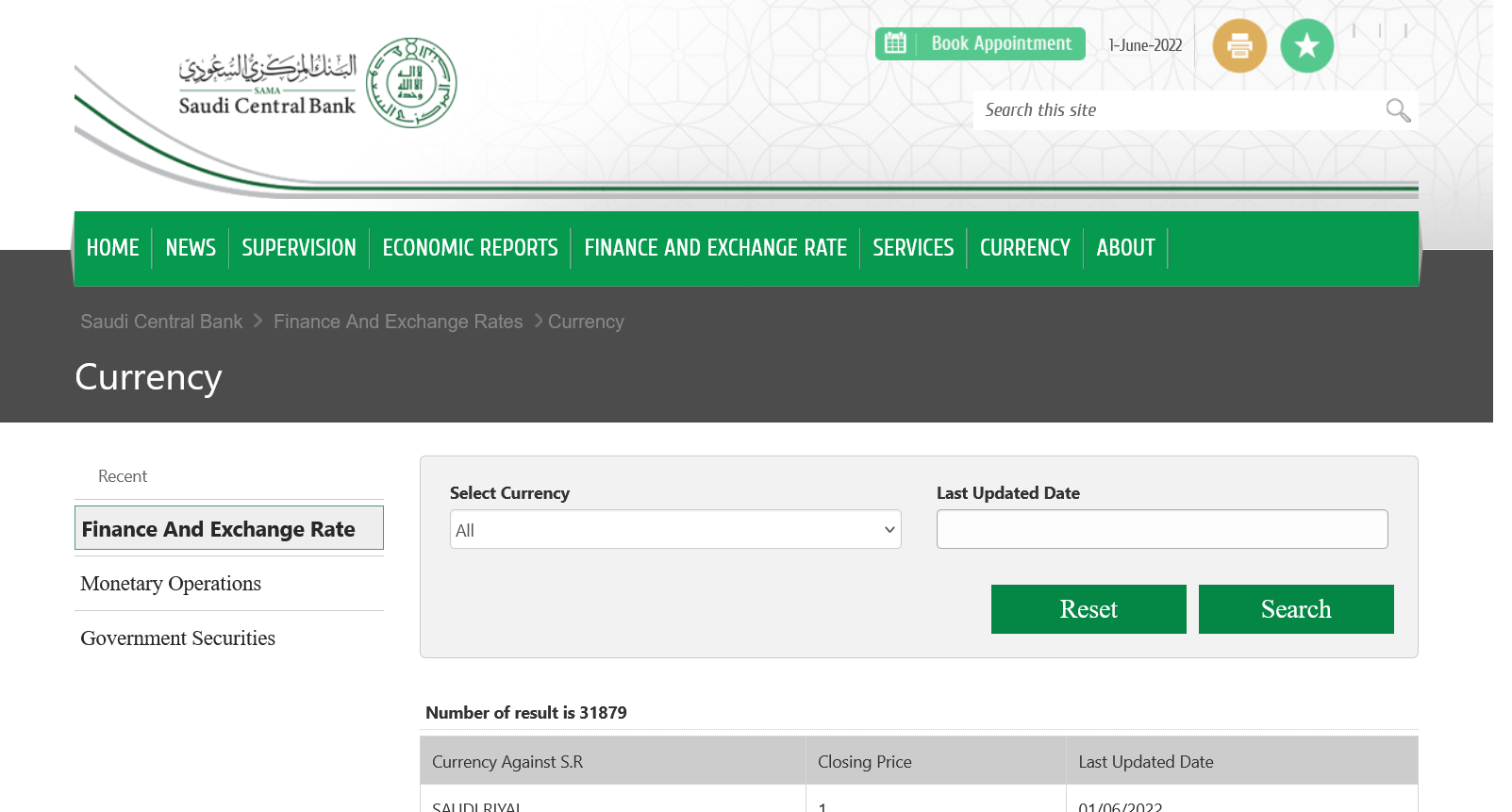
Task: Go to the Home menu item
Action: (x=112, y=248)
